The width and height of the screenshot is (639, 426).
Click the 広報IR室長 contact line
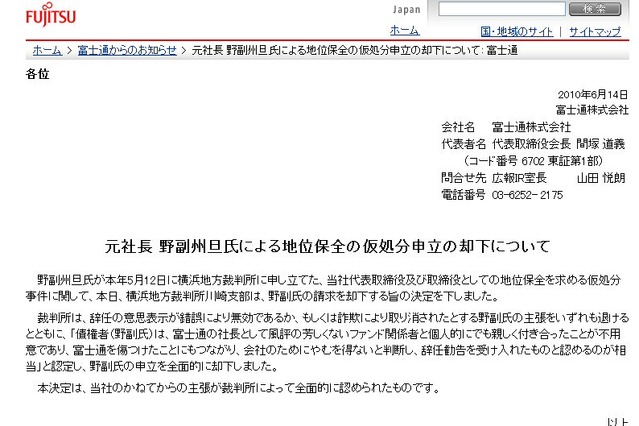point(533,178)
